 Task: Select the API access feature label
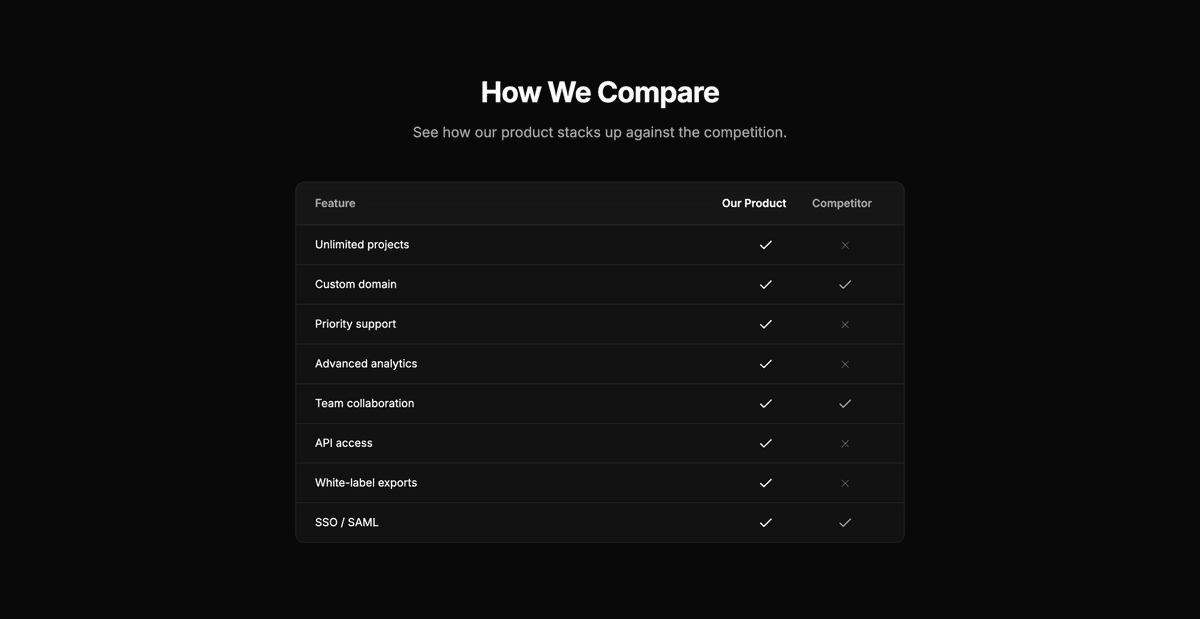click(344, 443)
